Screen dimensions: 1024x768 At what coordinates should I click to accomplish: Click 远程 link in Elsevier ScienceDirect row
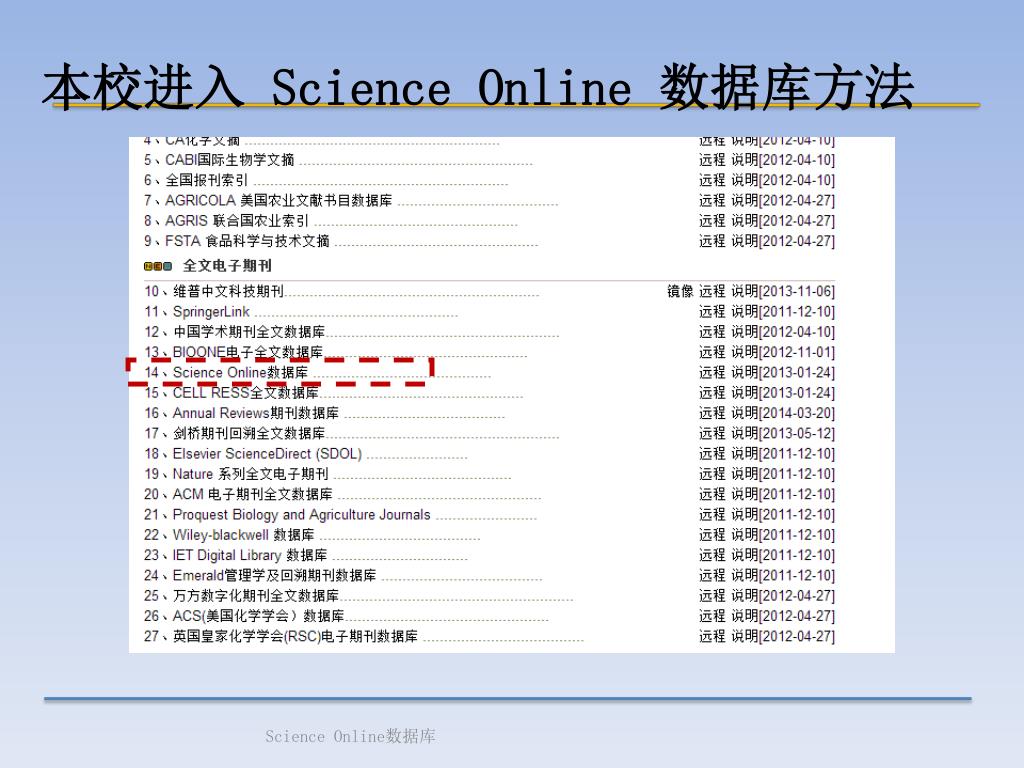712,453
